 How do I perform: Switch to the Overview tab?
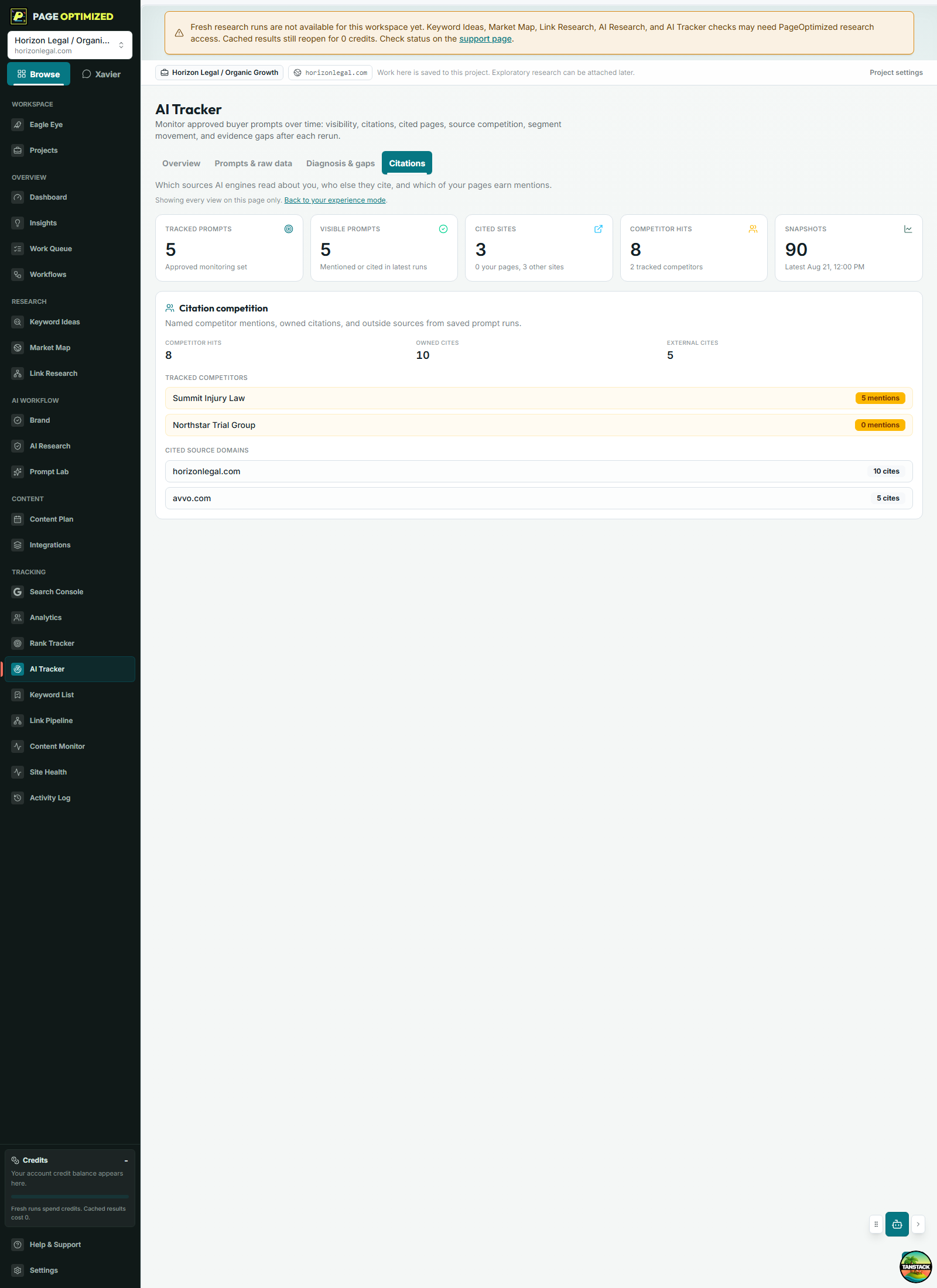pyautogui.click(x=181, y=163)
